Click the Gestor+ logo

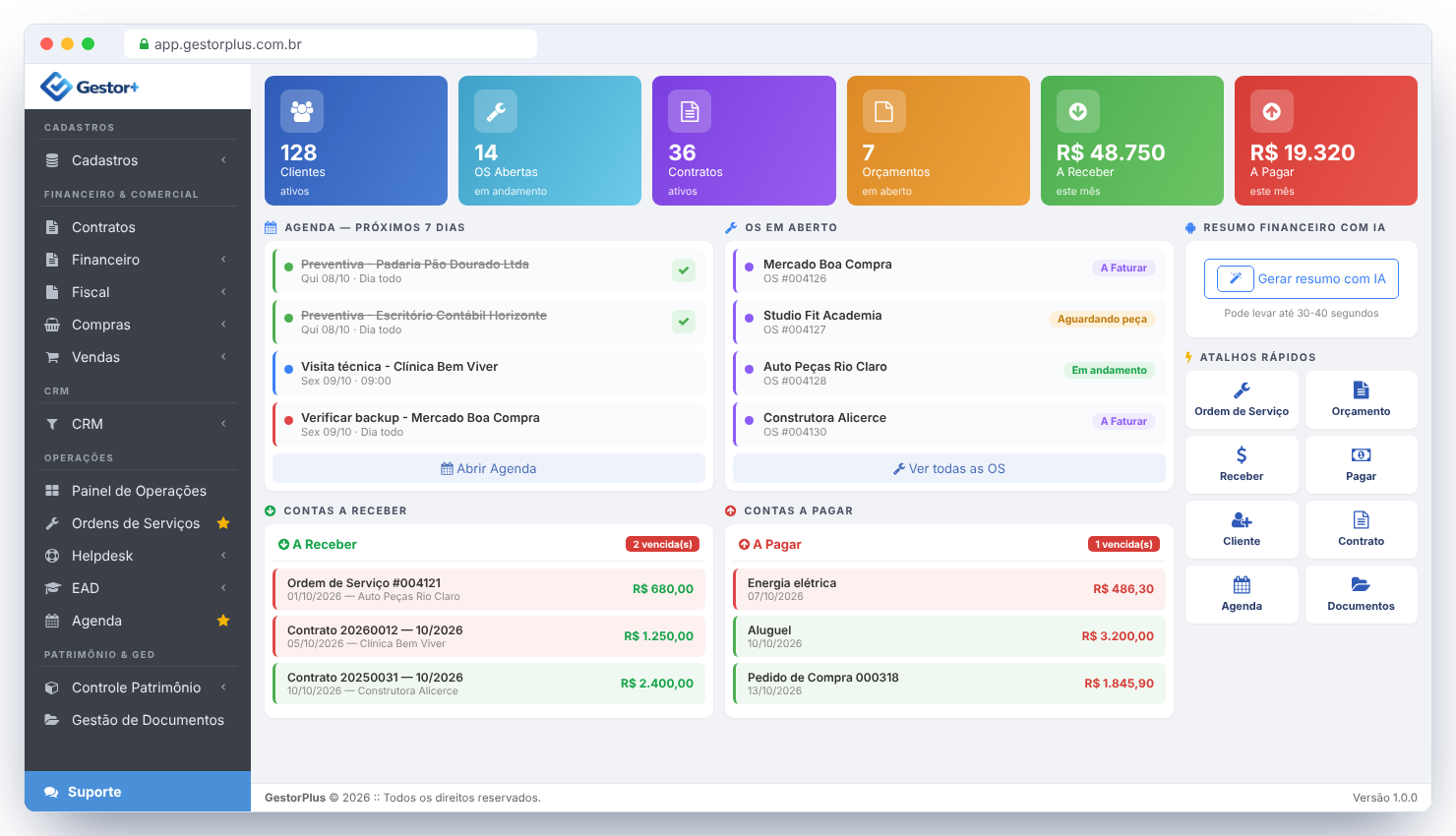click(x=90, y=87)
